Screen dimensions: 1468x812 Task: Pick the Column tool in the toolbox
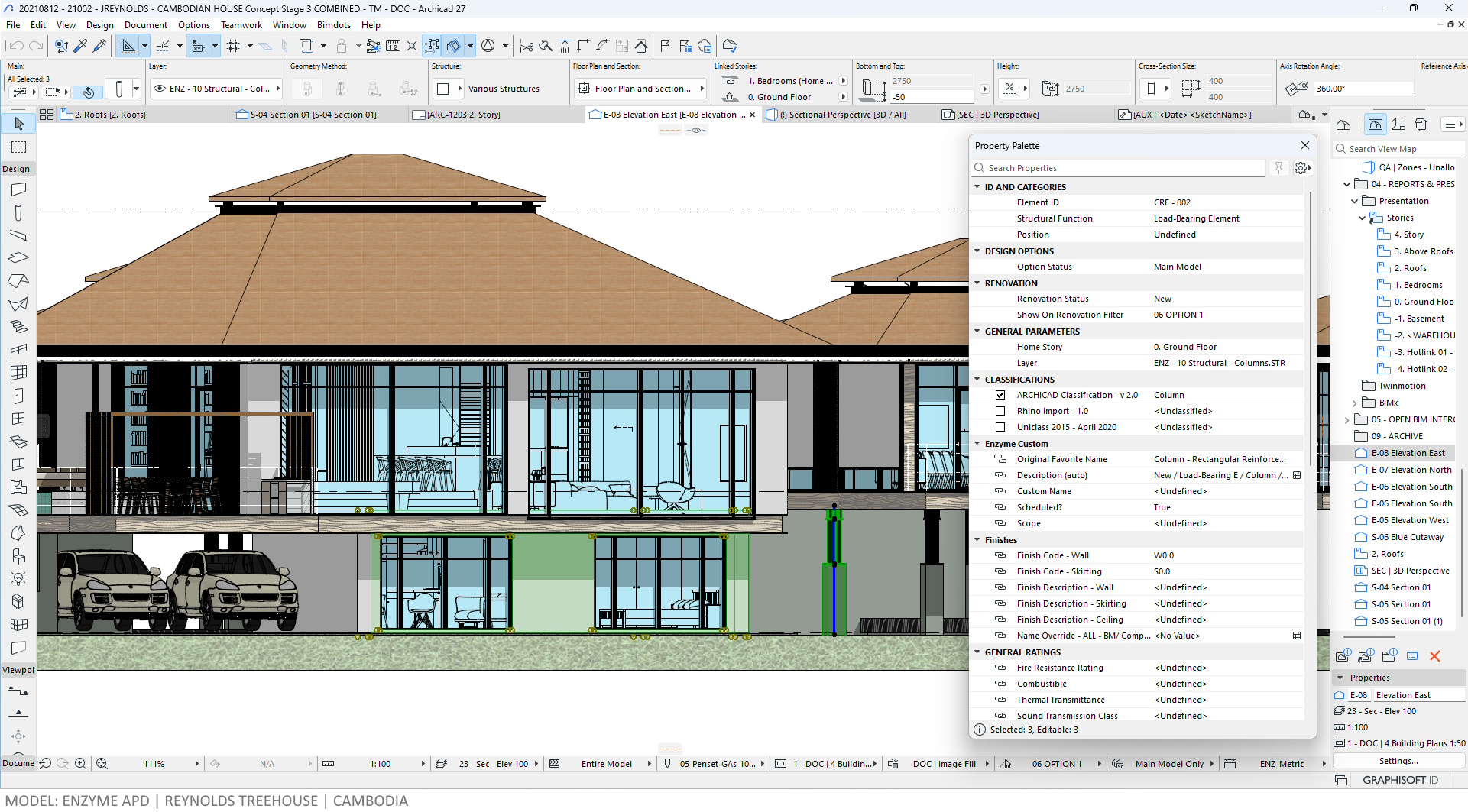(x=19, y=213)
